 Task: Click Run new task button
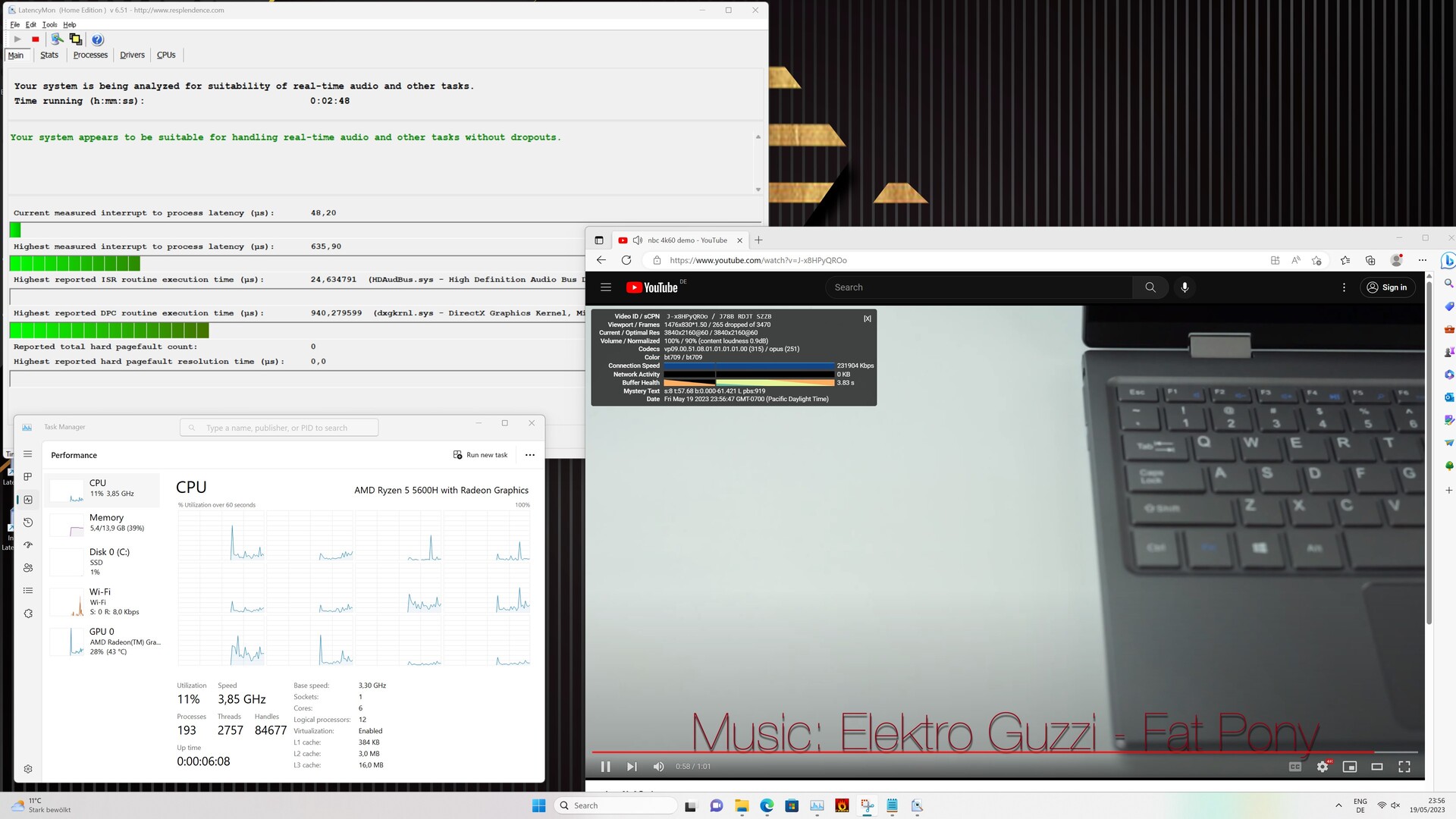click(x=480, y=455)
